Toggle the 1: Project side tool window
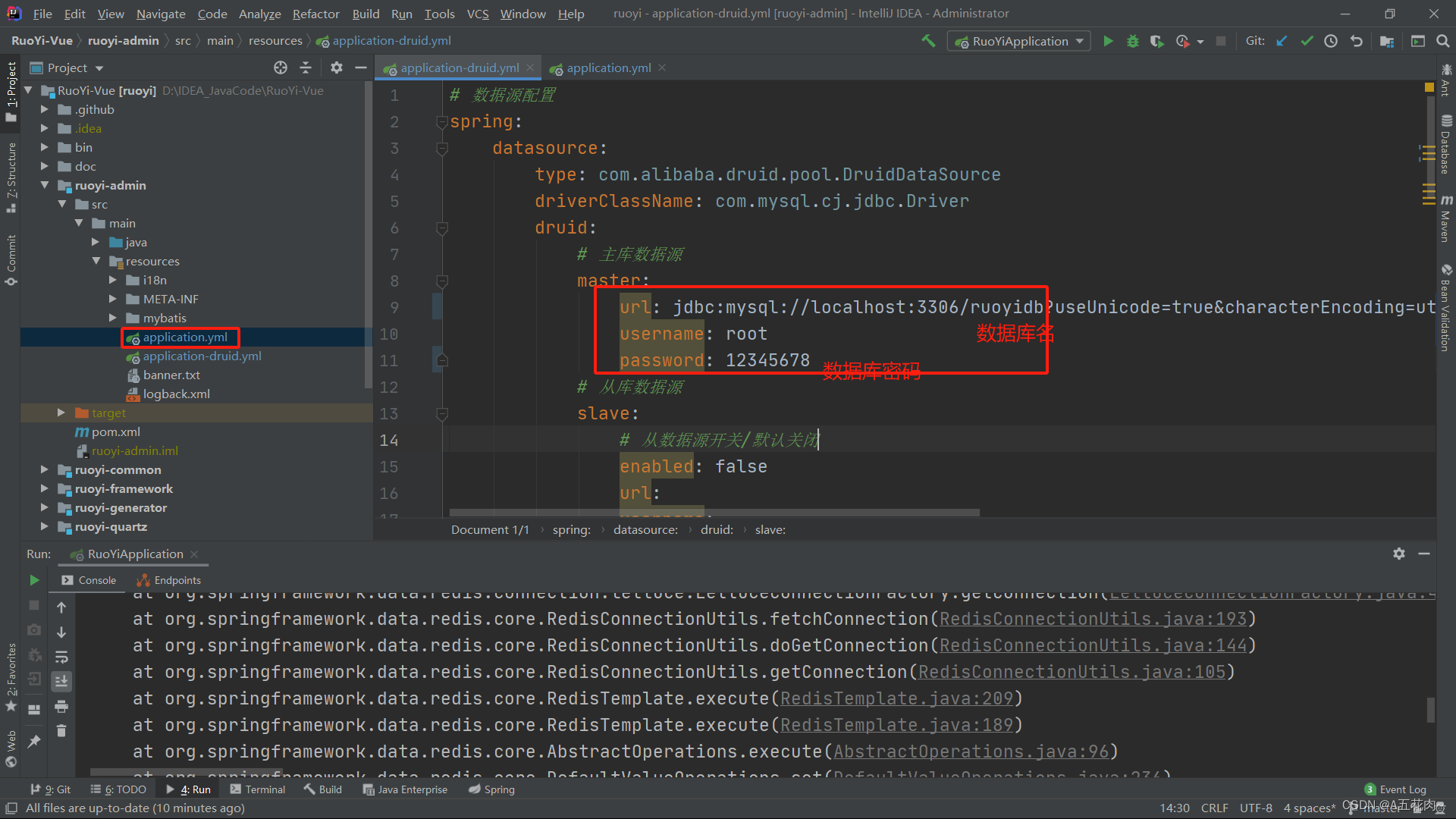The width and height of the screenshot is (1456, 819). (x=11, y=91)
